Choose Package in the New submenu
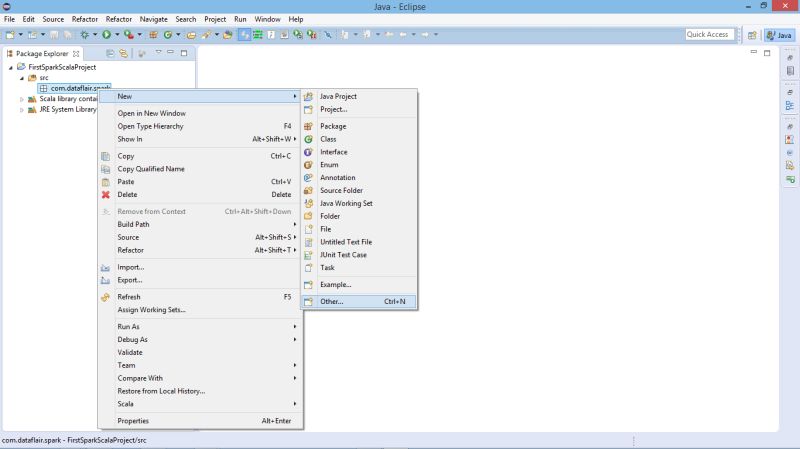The image size is (800, 449). point(359,126)
